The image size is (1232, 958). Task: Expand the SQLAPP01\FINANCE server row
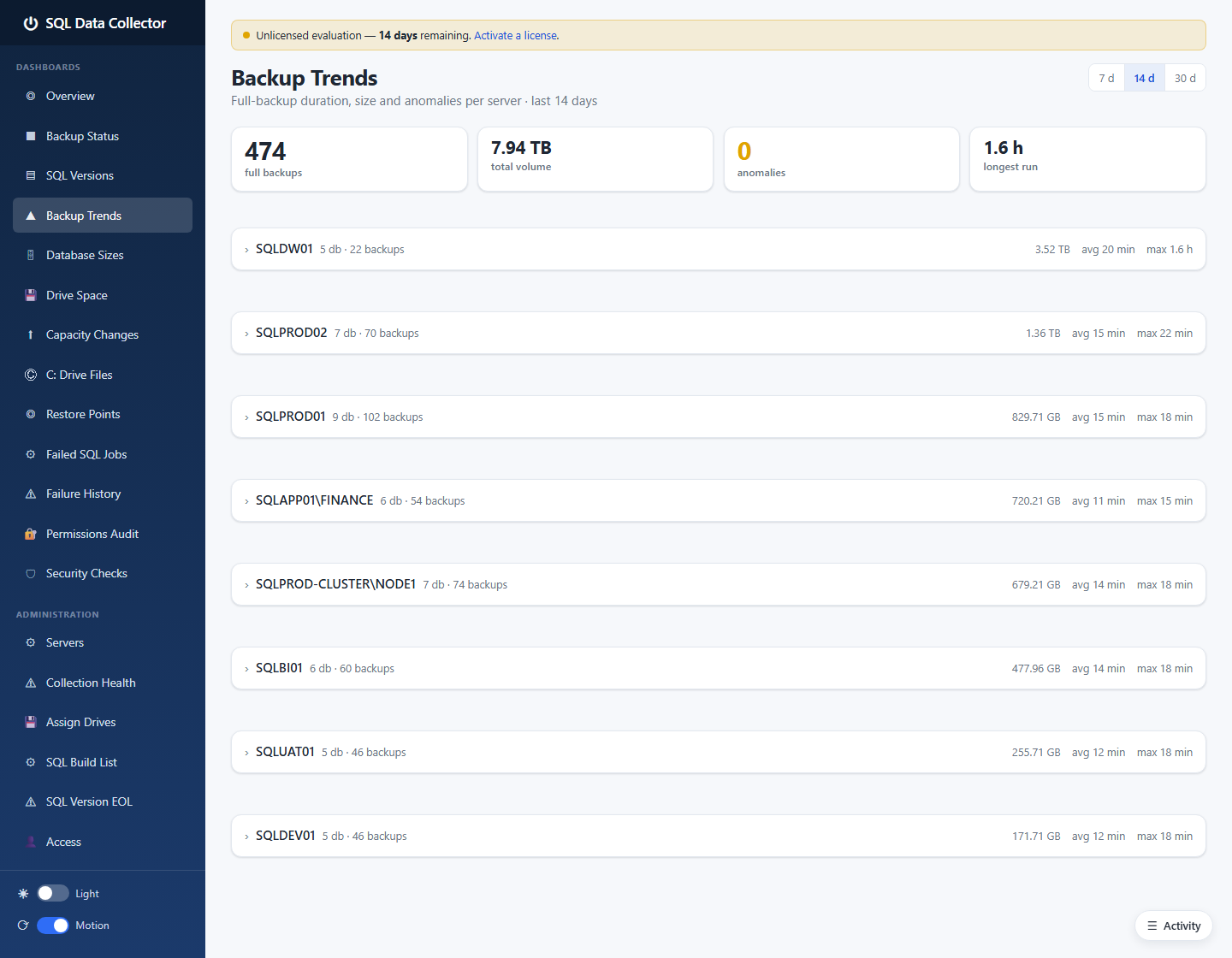click(x=719, y=500)
